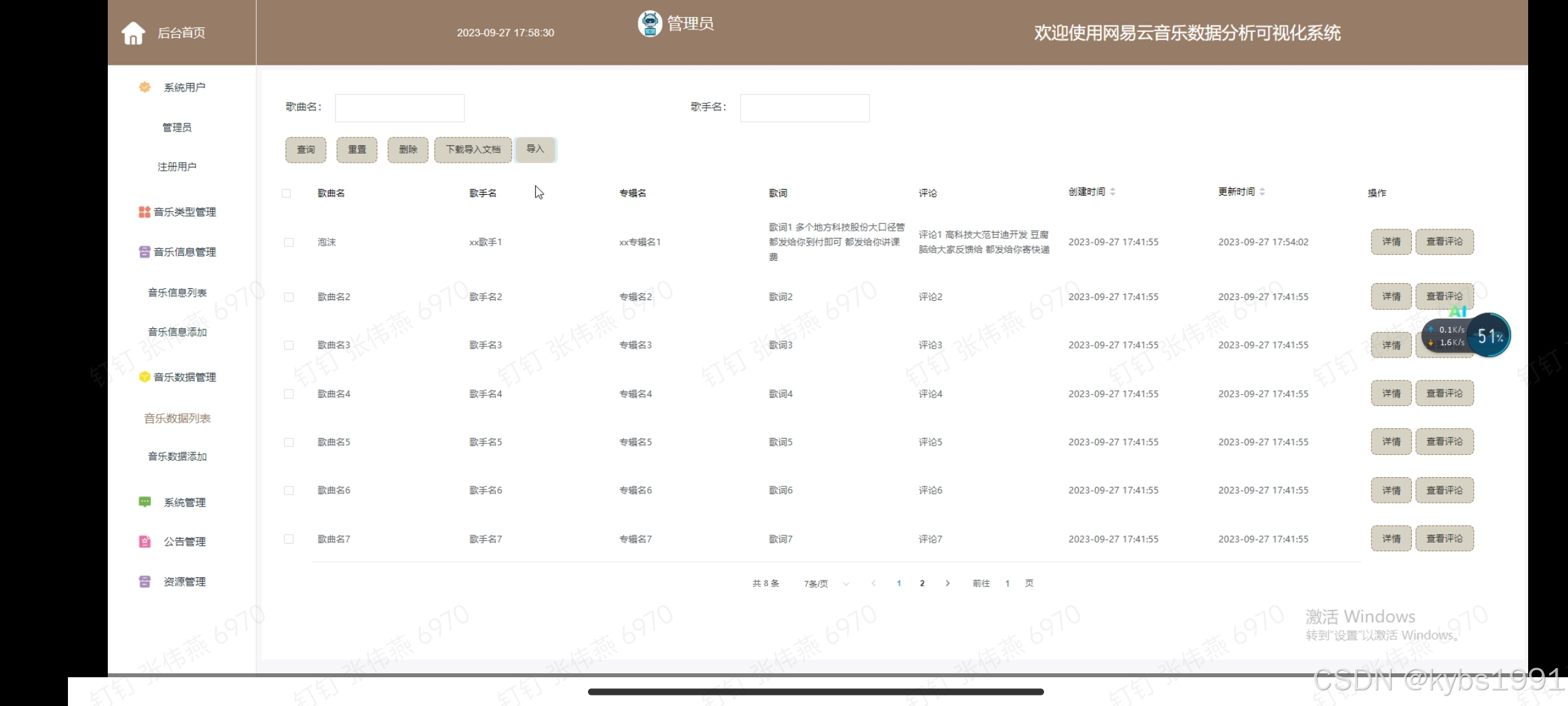Open the 音乐信息列表 menu item
Viewport: 1568px width, 706px height.
(177, 293)
